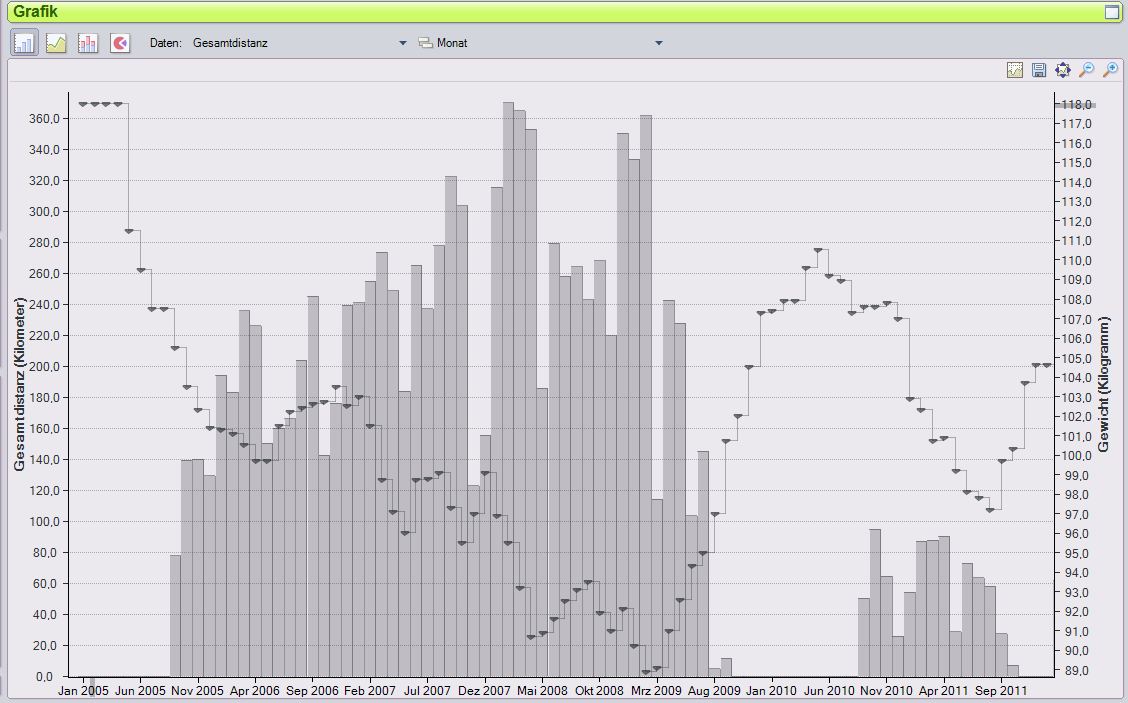This screenshot has height=703, width=1128.
Task: Click the grouping icon beside Monat
Action: pyautogui.click(x=425, y=43)
